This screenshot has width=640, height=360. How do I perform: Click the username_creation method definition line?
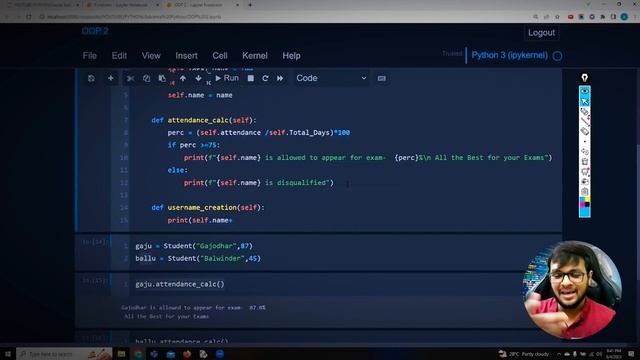pos(208,207)
